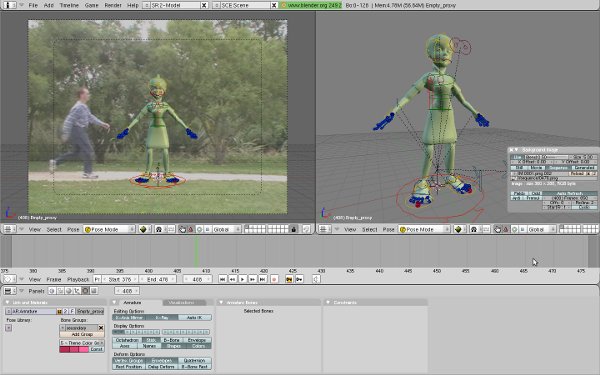Click the layer lock icon in left view header

pos(293,229)
